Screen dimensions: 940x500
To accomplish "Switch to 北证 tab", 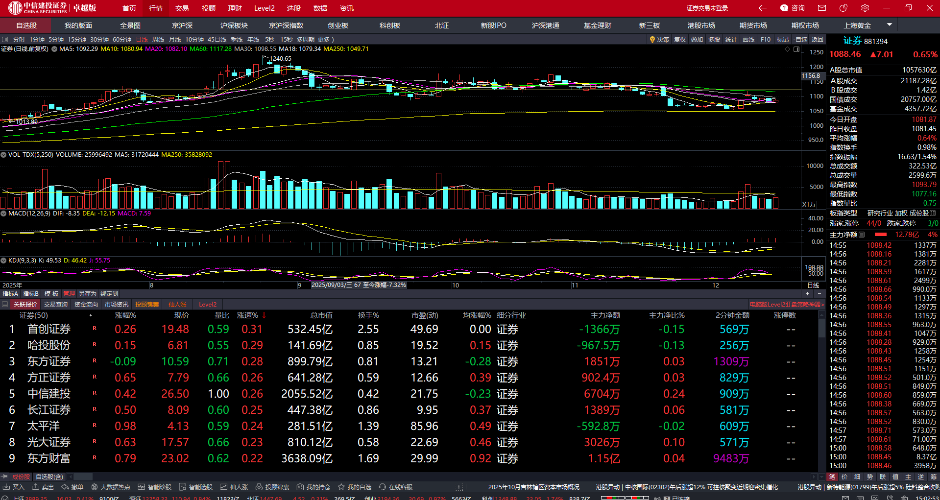I will (442, 25).
